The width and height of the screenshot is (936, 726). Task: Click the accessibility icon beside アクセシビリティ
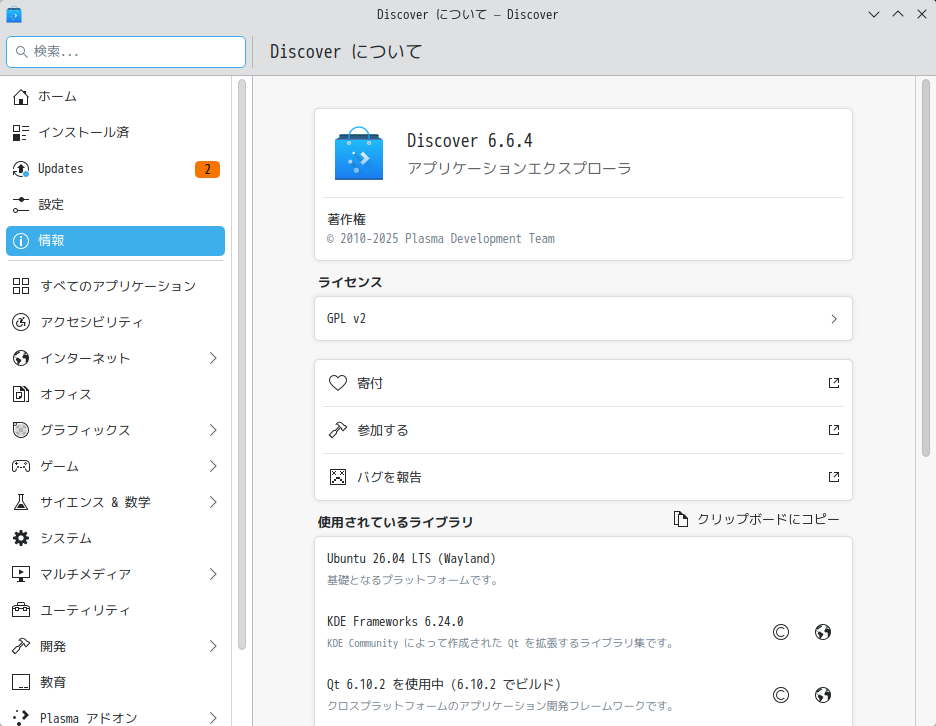21,322
